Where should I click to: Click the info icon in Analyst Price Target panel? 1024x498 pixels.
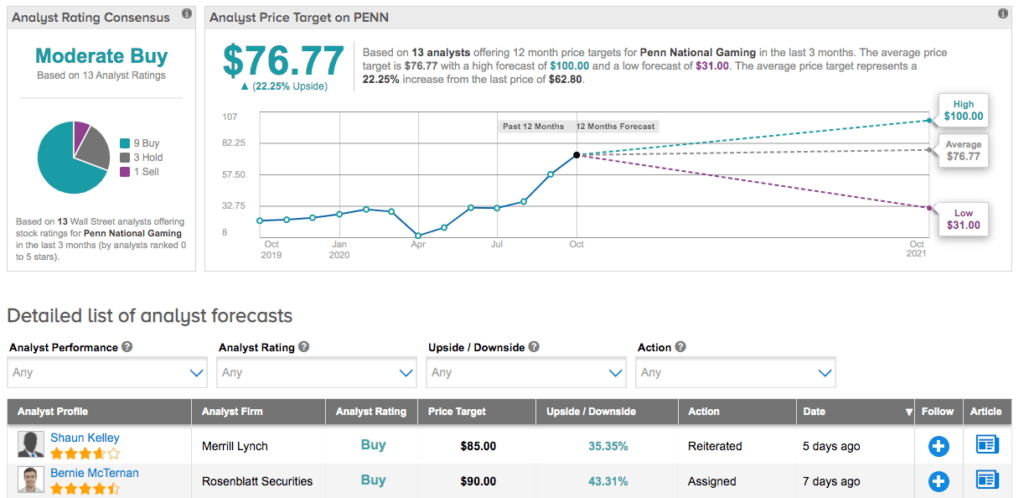[x=1002, y=15]
